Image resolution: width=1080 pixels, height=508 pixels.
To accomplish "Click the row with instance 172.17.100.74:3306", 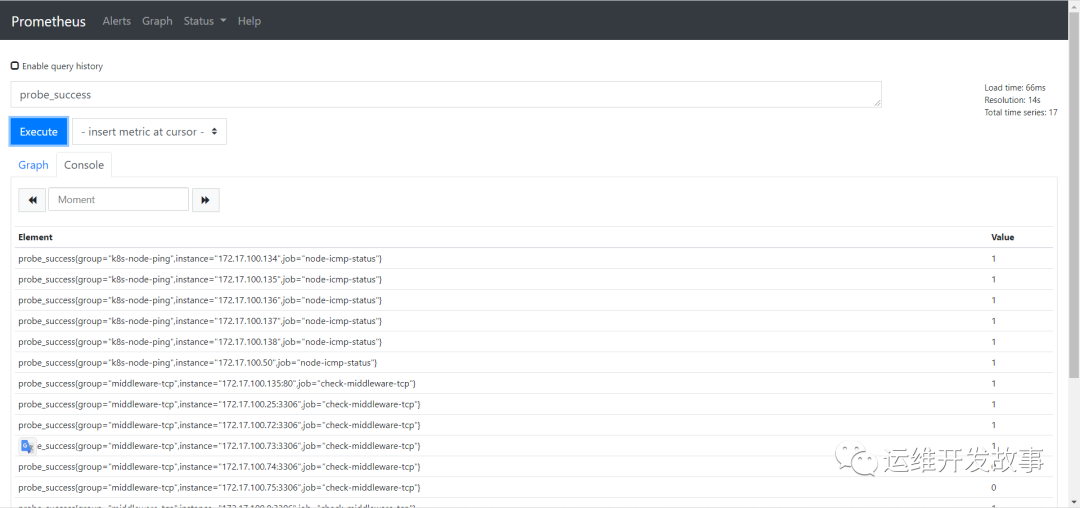I will point(534,466).
